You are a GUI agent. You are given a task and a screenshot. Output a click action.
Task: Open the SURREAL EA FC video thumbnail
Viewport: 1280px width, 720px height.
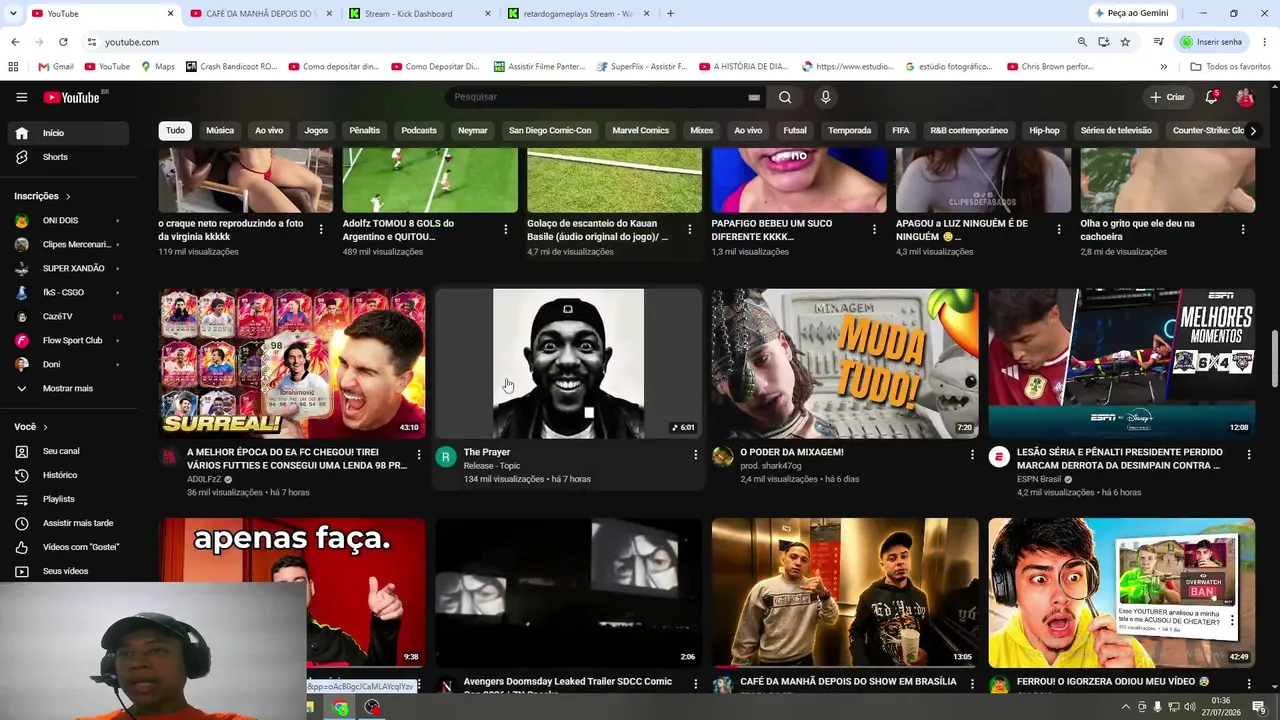[x=292, y=364]
